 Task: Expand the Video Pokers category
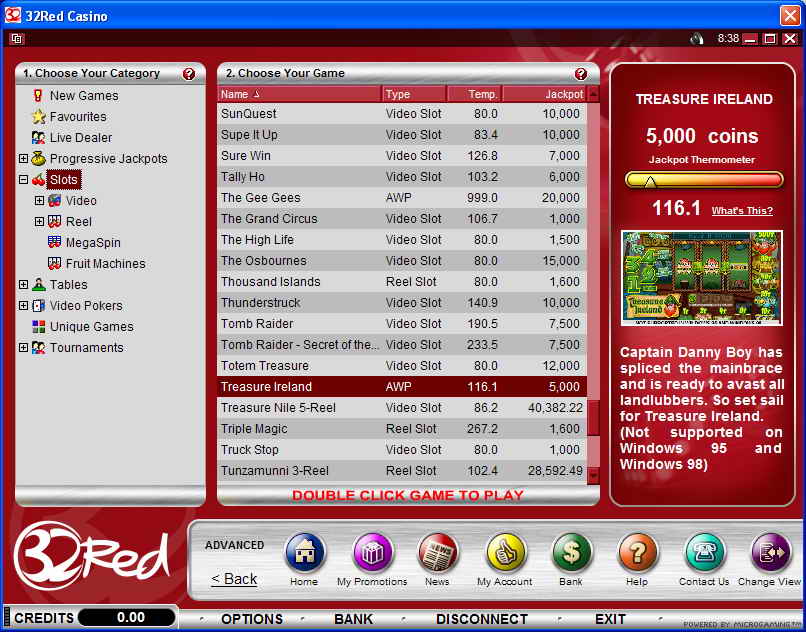(x=23, y=306)
